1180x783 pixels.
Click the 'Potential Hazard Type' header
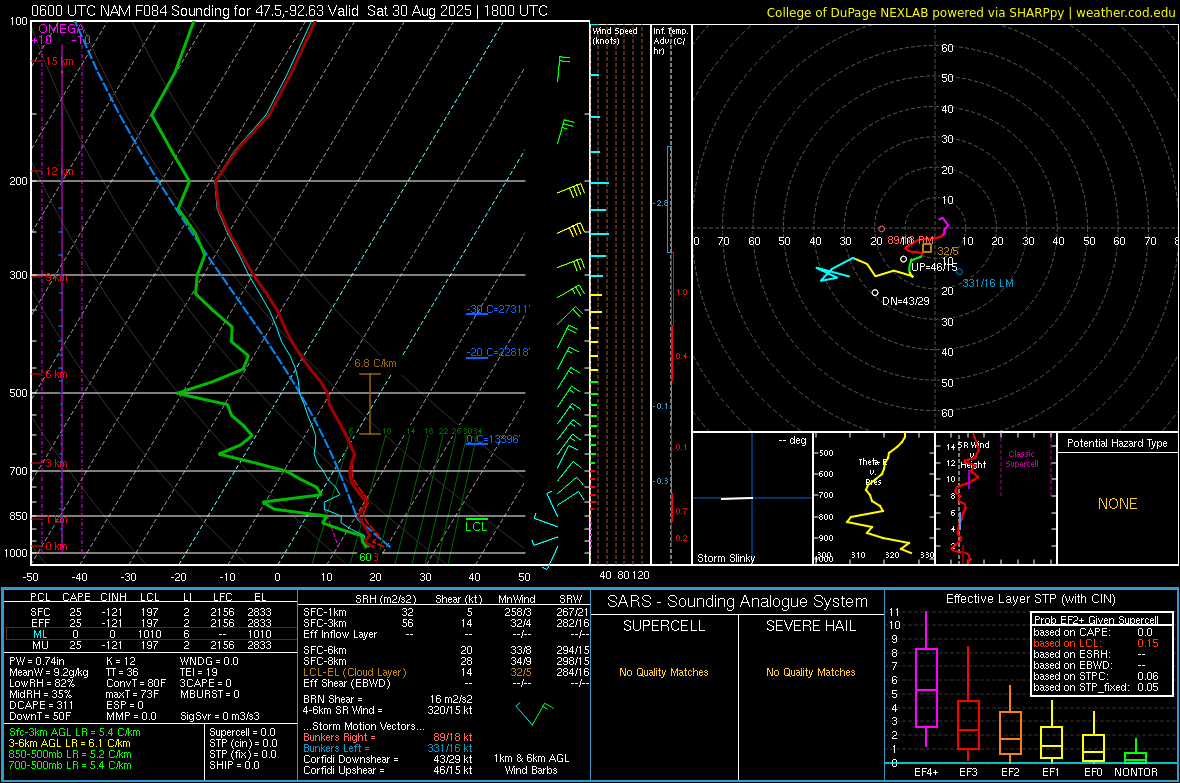point(1117,443)
